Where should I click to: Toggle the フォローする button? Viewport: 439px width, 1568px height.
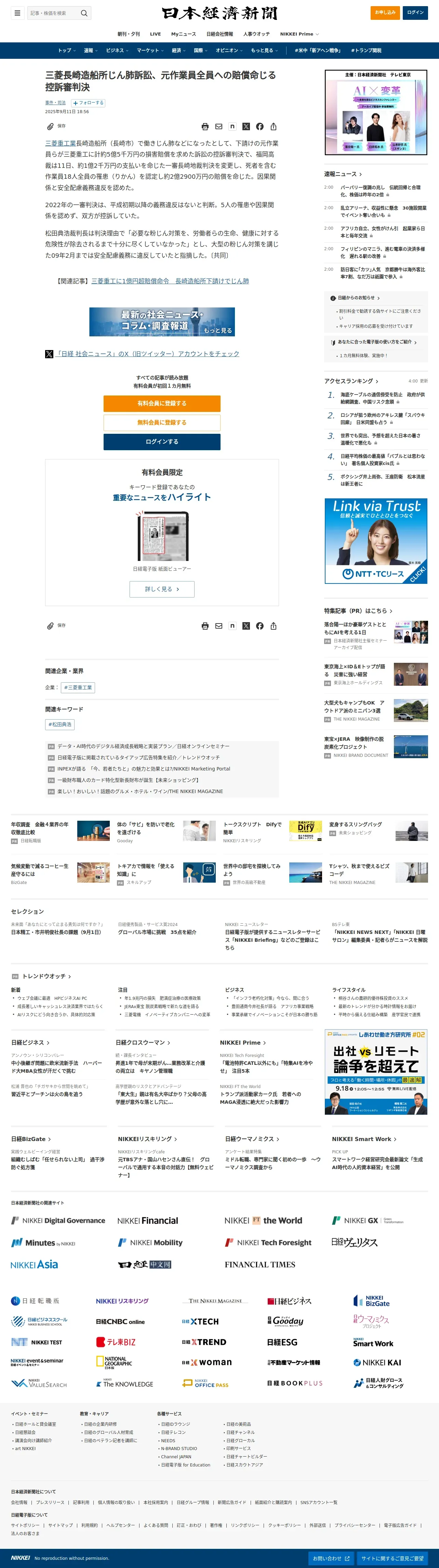(88, 103)
